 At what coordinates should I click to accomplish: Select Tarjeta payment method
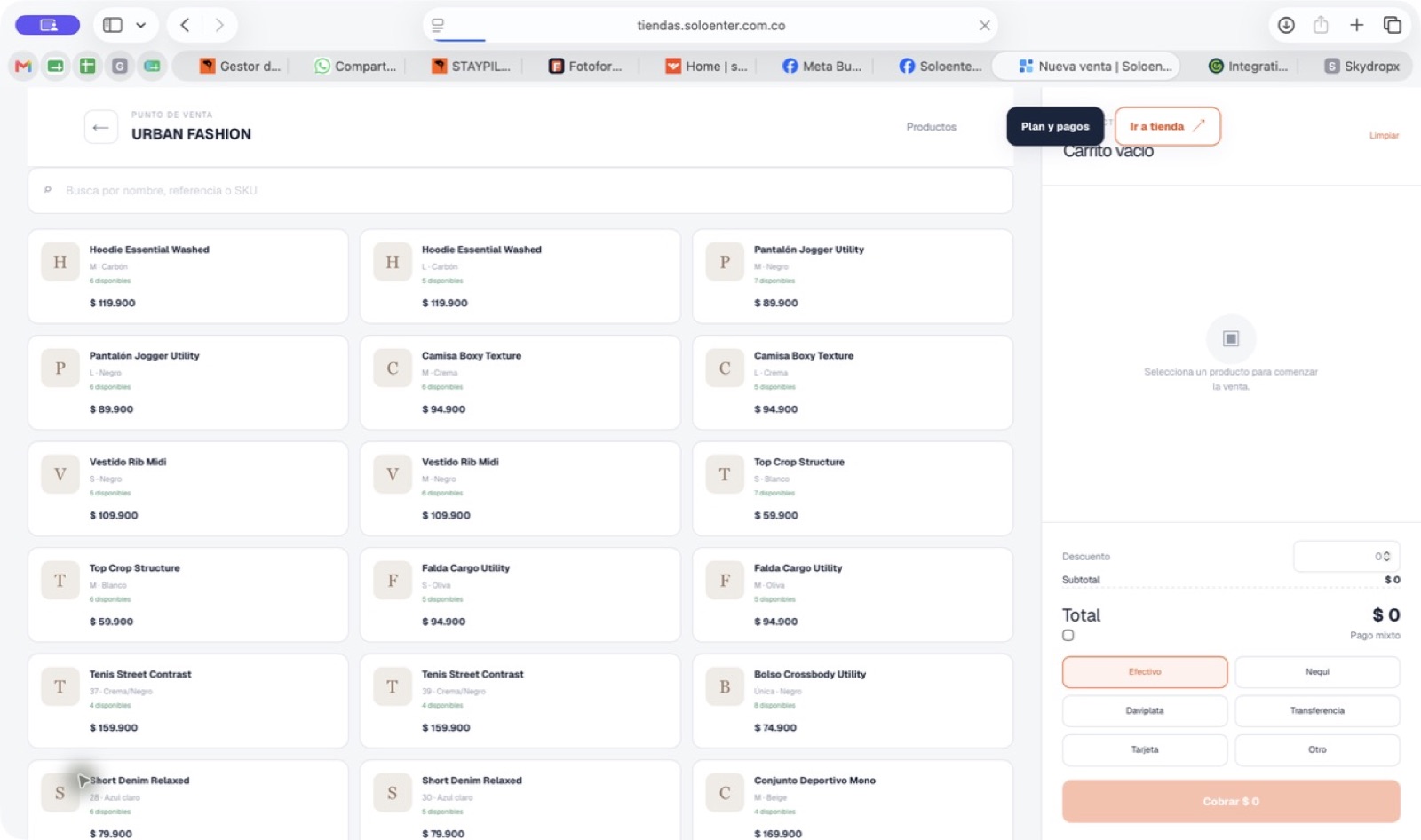(x=1145, y=750)
